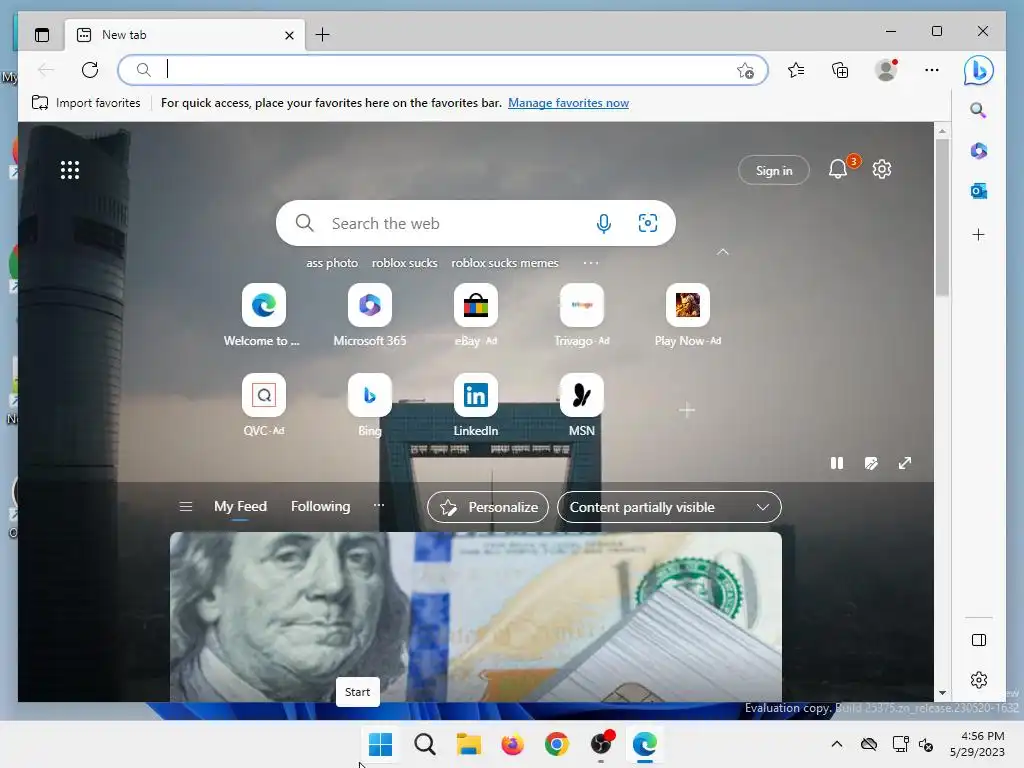The width and height of the screenshot is (1024, 768).
Task: Launch Google Chrome from the taskbar
Action: [x=556, y=744]
